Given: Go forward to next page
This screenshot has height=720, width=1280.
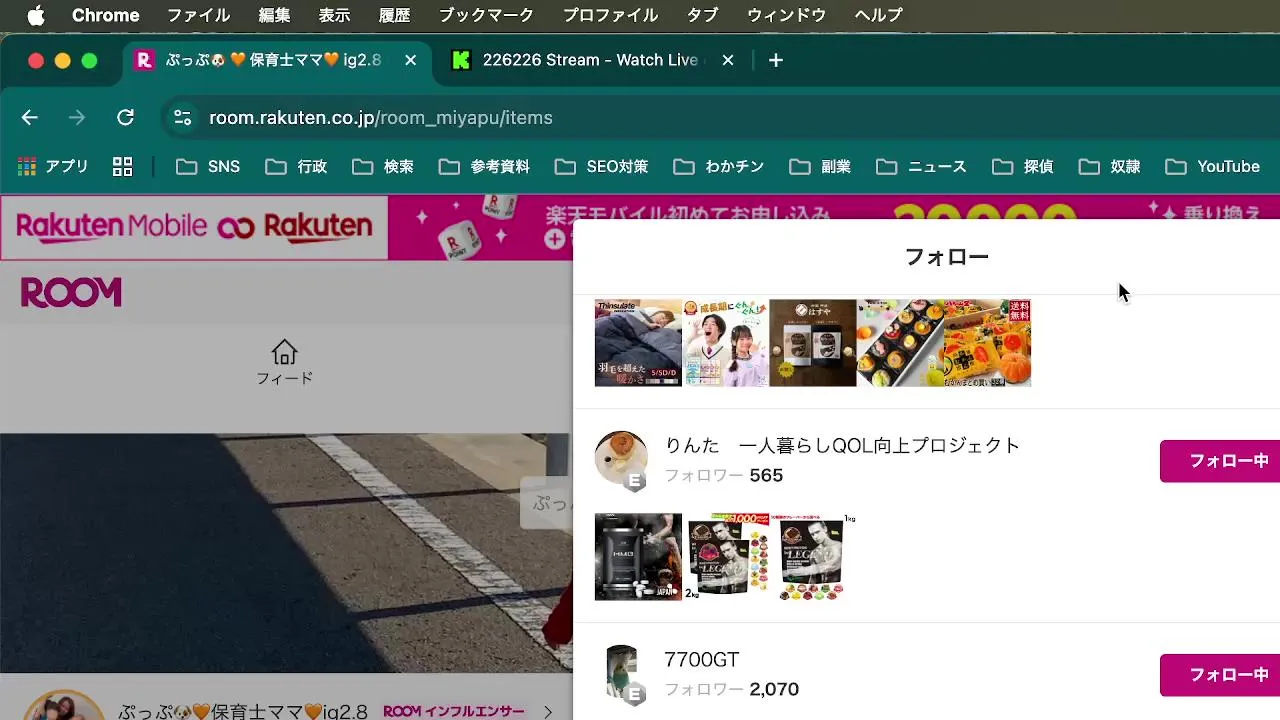Looking at the screenshot, I should tap(77, 118).
